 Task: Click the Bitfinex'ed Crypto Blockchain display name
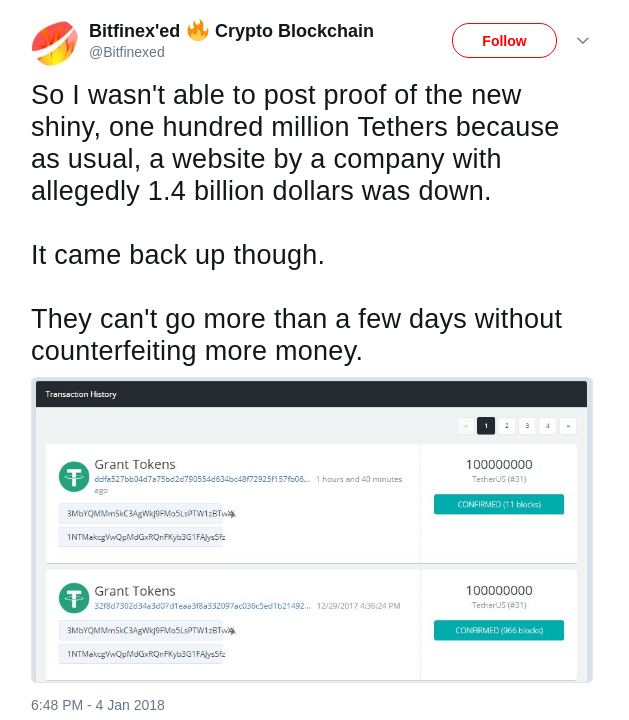pos(231,31)
